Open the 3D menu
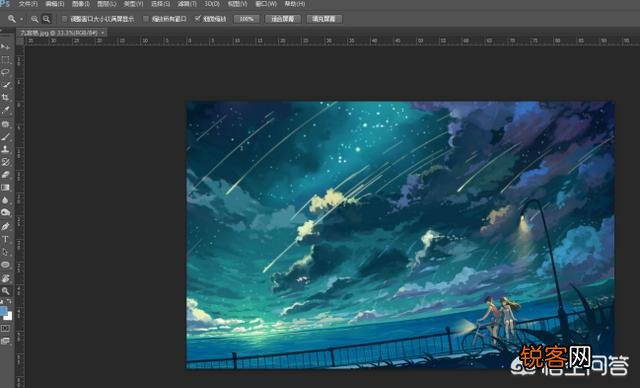The image size is (640, 388). tap(212, 4)
